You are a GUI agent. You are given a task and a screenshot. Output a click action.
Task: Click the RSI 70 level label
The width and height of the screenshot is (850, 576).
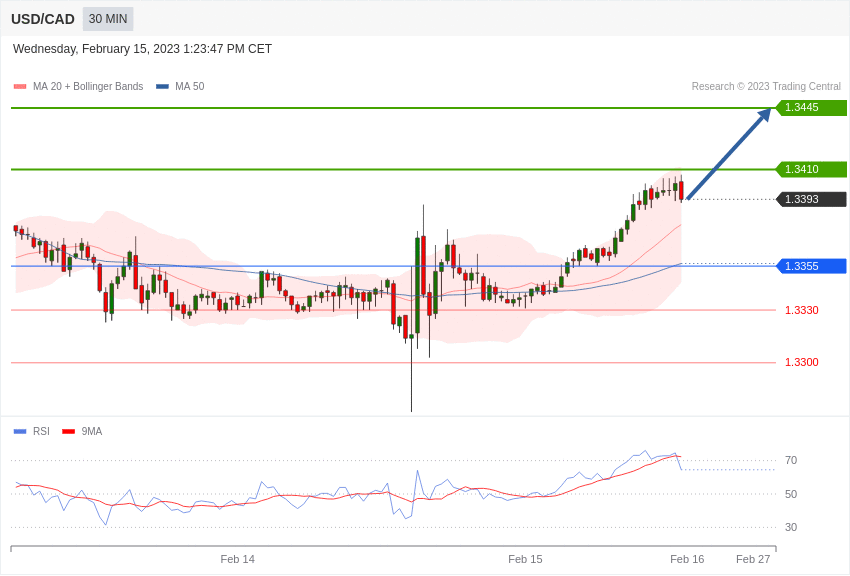click(x=791, y=460)
